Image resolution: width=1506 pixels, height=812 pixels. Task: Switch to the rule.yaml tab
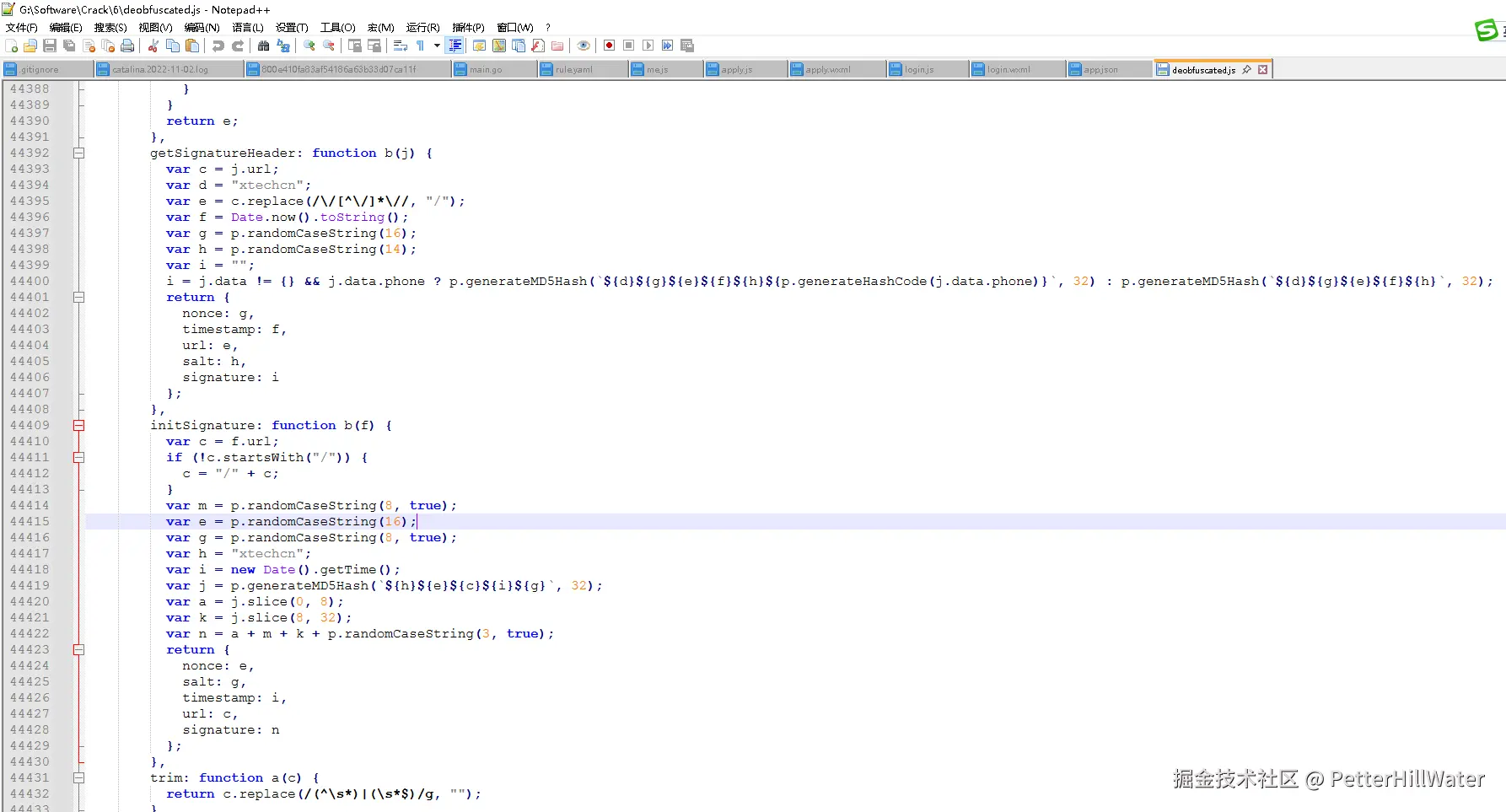pyautogui.click(x=583, y=70)
